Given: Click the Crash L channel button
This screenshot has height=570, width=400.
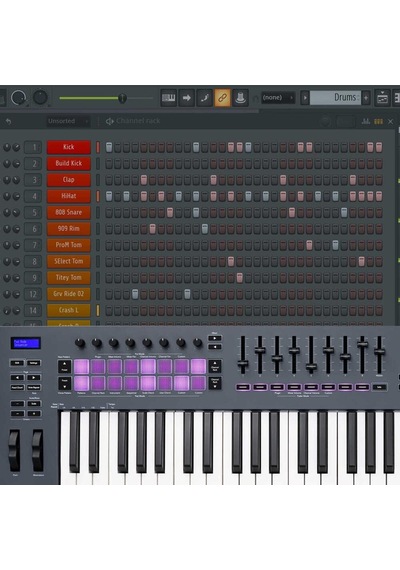Looking at the screenshot, I should click(69, 311).
